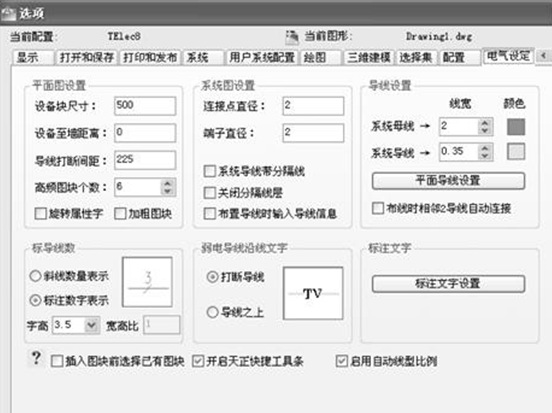The width and height of the screenshot is (552, 413).
Task: Click the 设备块尺寸 input field
Action: 145,106
